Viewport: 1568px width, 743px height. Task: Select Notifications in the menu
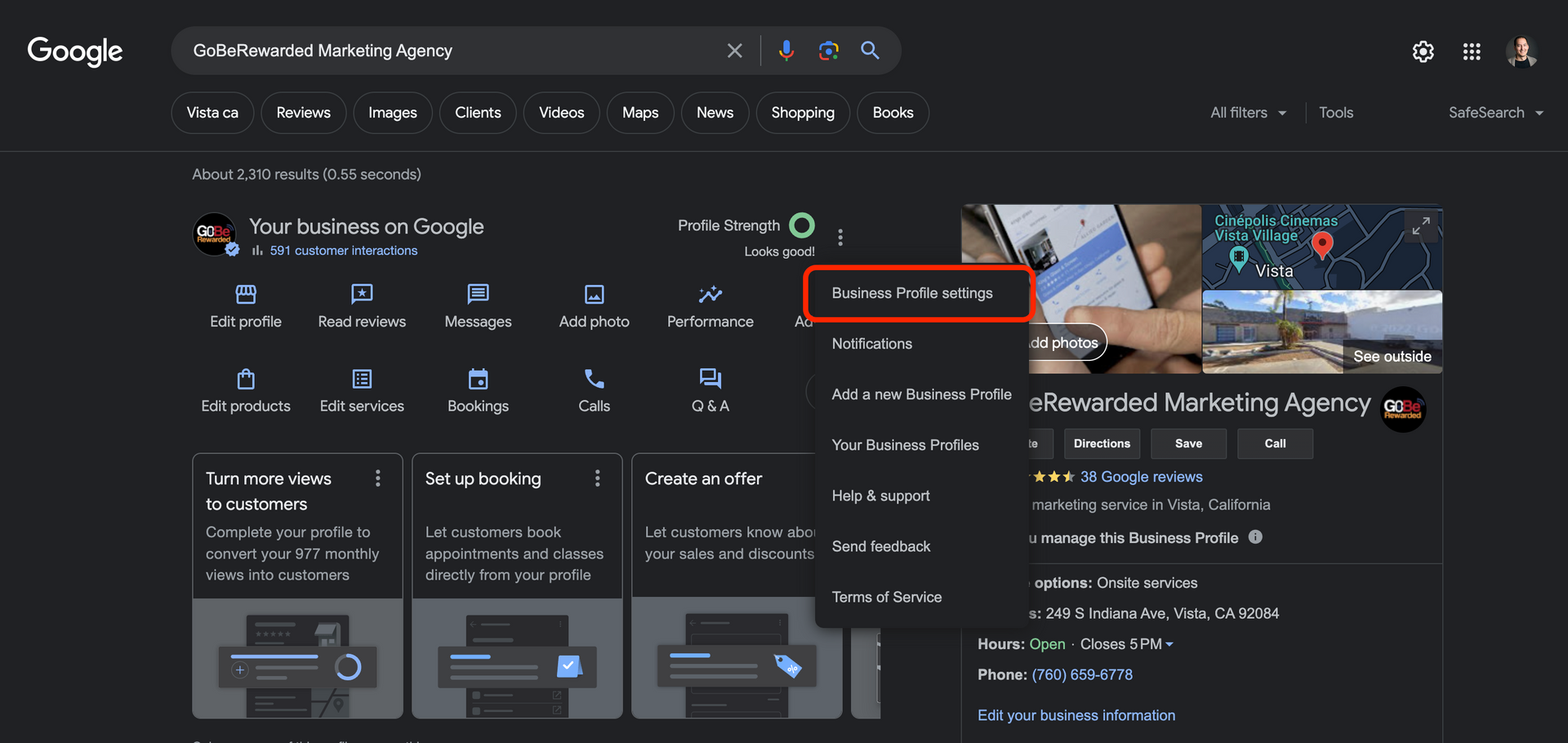pyautogui.click(x=921, y=344)
